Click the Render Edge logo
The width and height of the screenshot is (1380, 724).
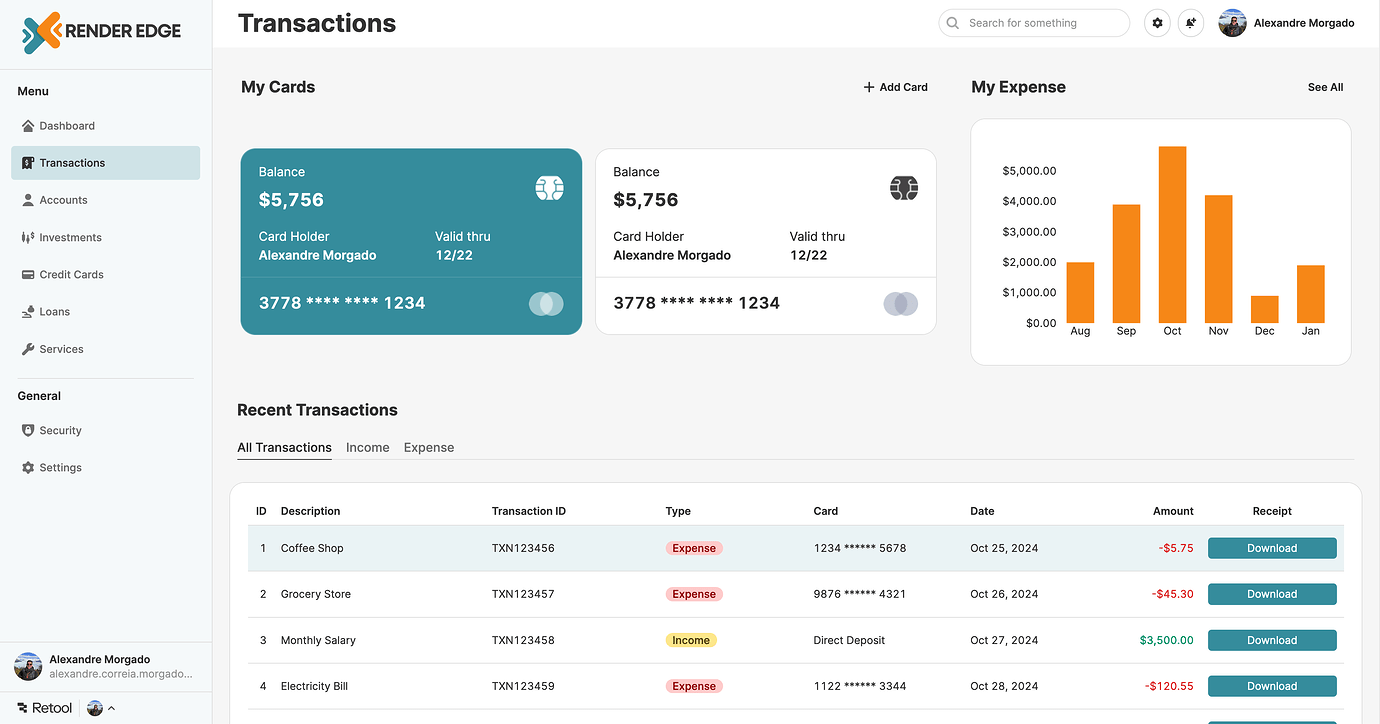100,31
